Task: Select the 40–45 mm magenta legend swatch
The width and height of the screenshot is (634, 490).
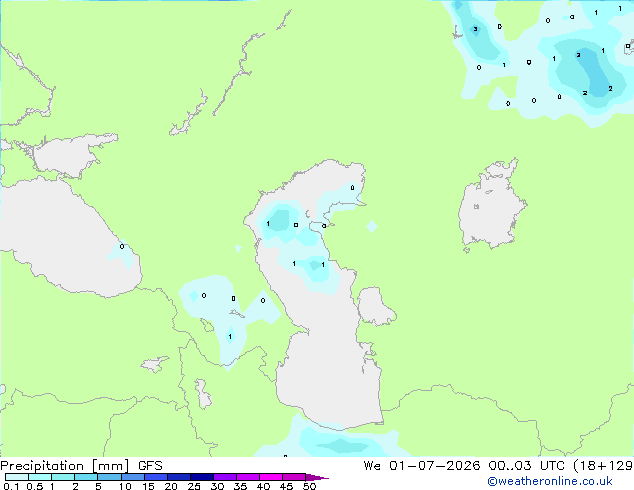Action: [x=271, y=477]
